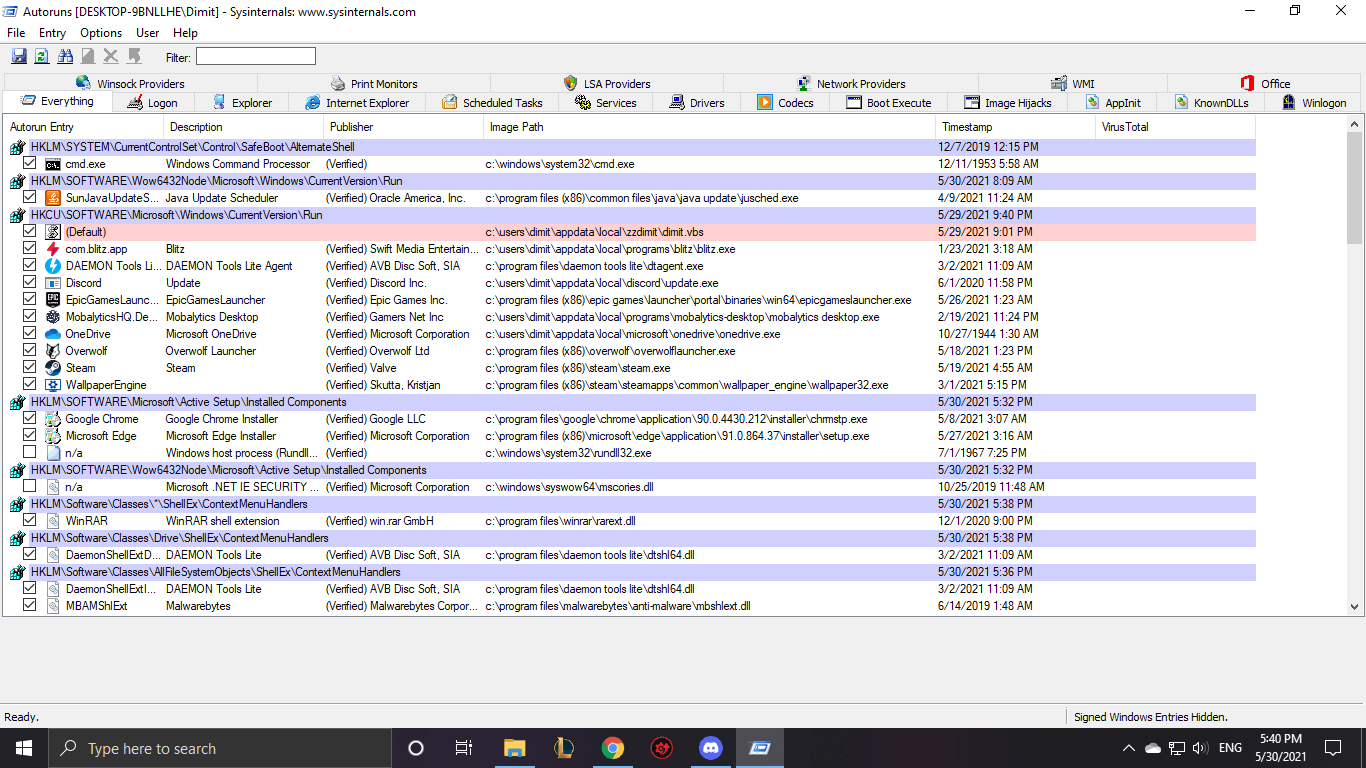Click the WallpaperEngine gear icon
Viewport: 1366px width, 768px height.
pyautogui.click(x=54, y=385)
